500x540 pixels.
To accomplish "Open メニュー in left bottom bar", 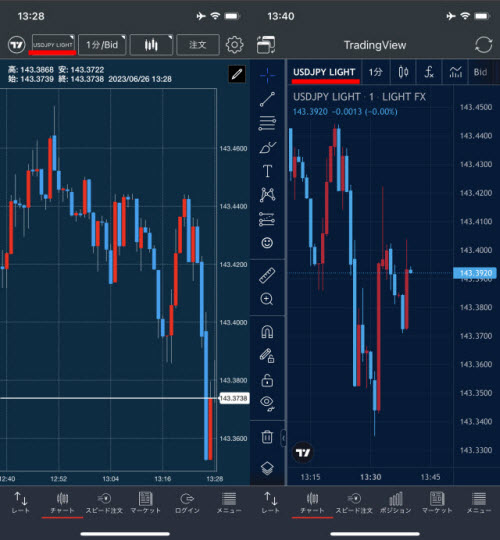I will 229,503.
